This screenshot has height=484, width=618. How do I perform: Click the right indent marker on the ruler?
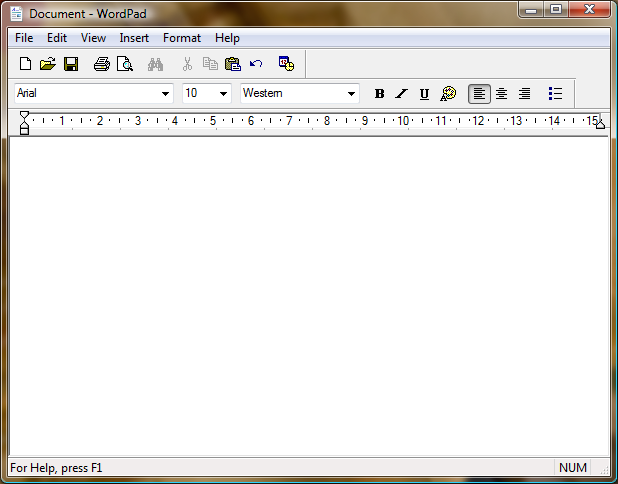click(600, 124)
